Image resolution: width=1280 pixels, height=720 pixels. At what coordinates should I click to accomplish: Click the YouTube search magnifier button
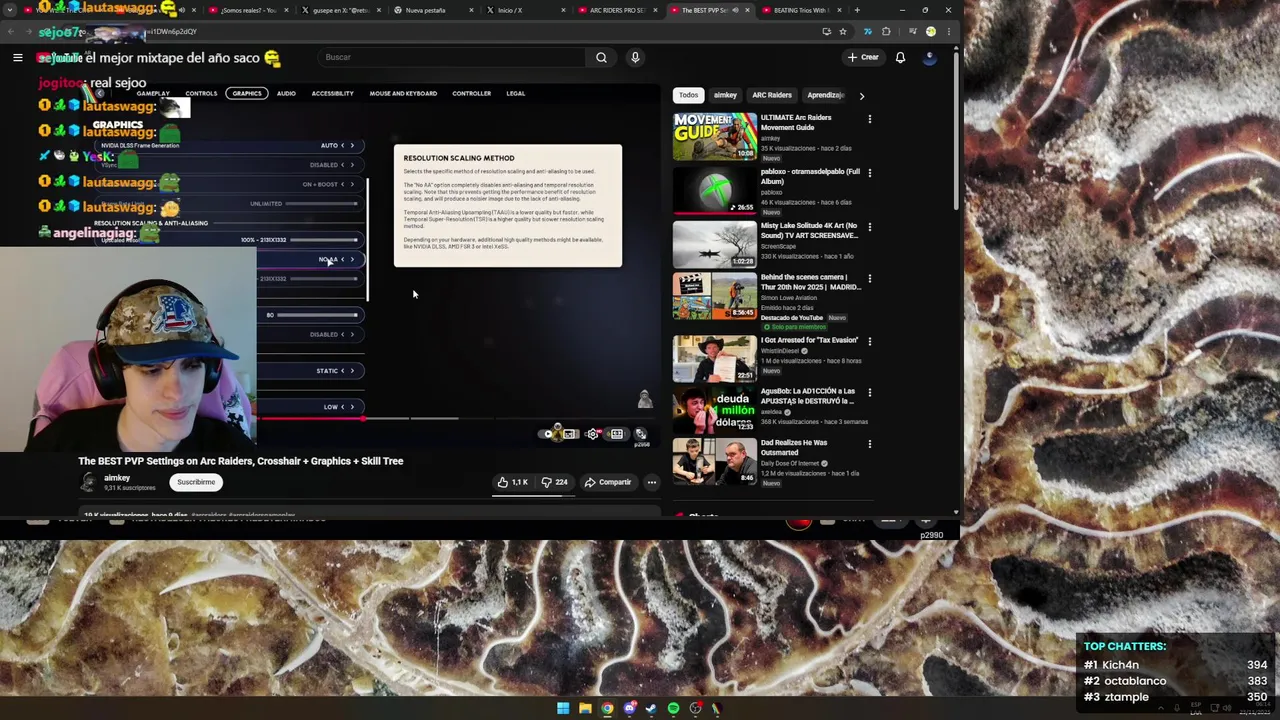601,57
